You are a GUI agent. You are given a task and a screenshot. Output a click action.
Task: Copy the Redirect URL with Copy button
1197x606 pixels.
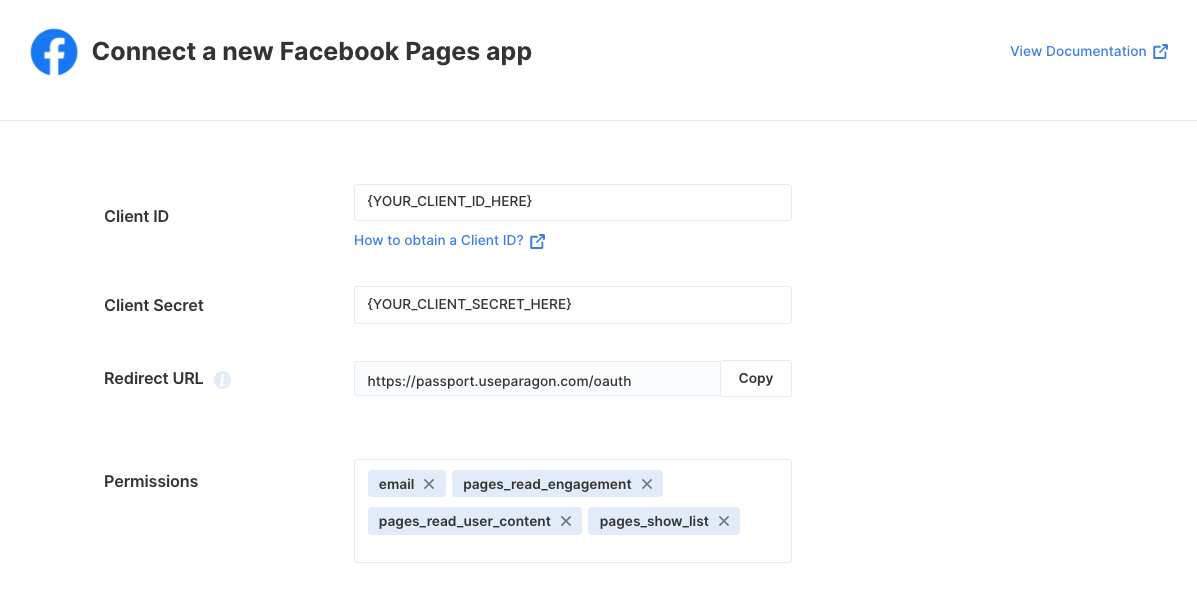click(756, 379)
